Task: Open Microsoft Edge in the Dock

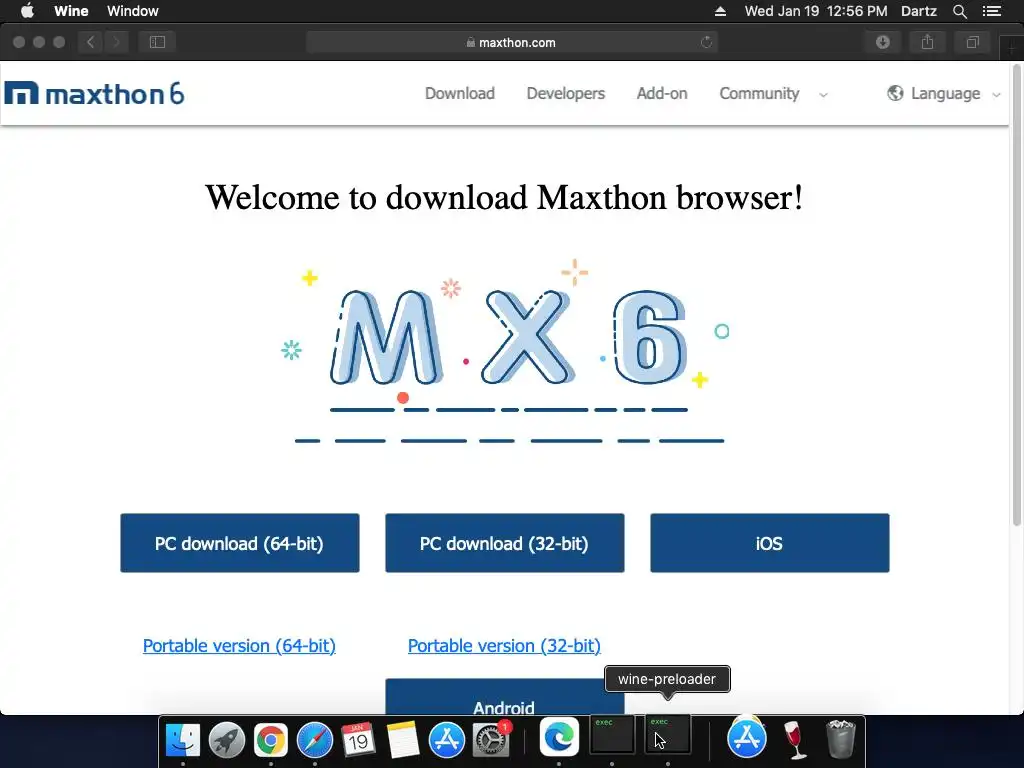Action: (559, 737)
